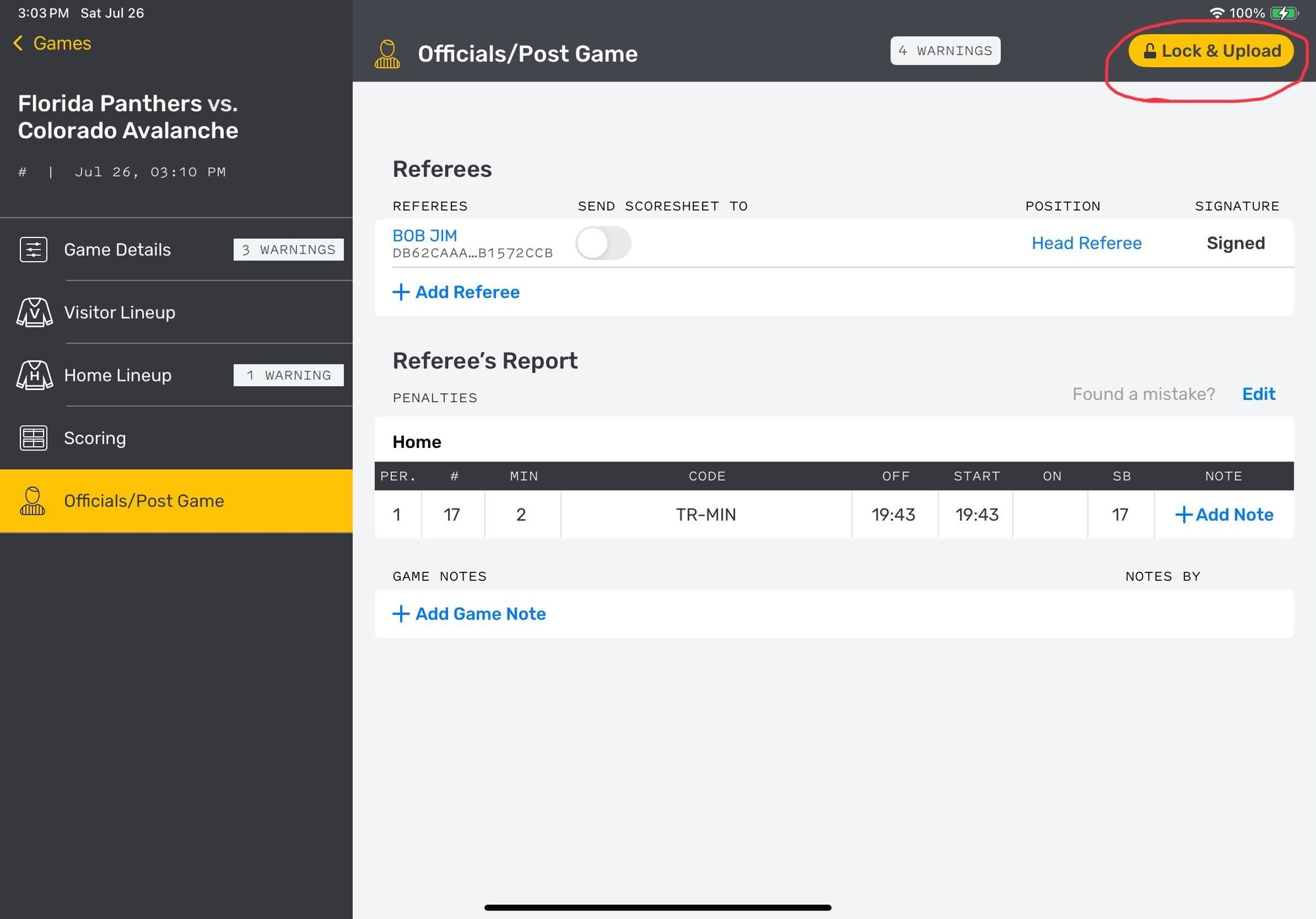Toggle send scoresheet to Bob Jim

603,243
